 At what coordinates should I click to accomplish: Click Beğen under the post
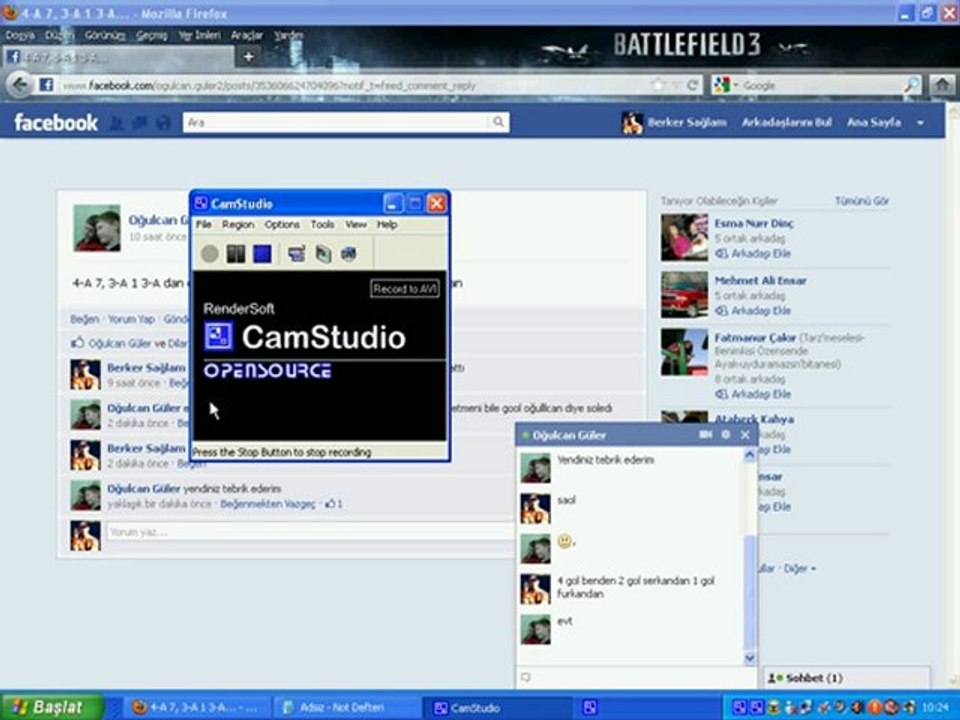point(84,319)
